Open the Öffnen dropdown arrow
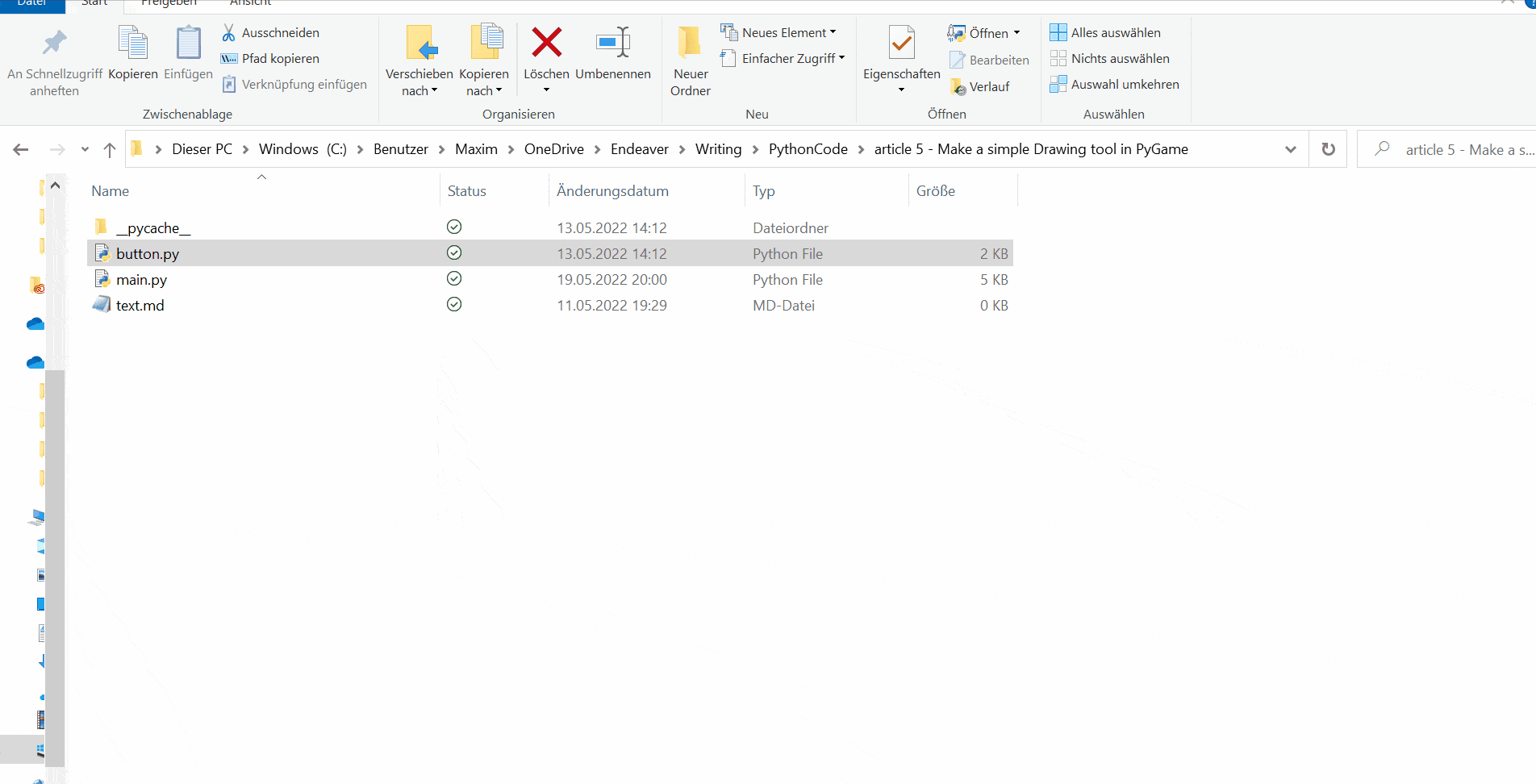Screen dimensions: 1536x784 pyautogui.click(x=1015, y=33)
